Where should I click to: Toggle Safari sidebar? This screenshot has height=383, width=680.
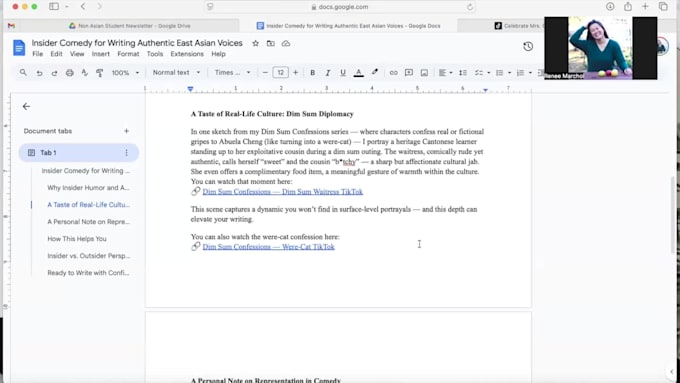(54, 7)
